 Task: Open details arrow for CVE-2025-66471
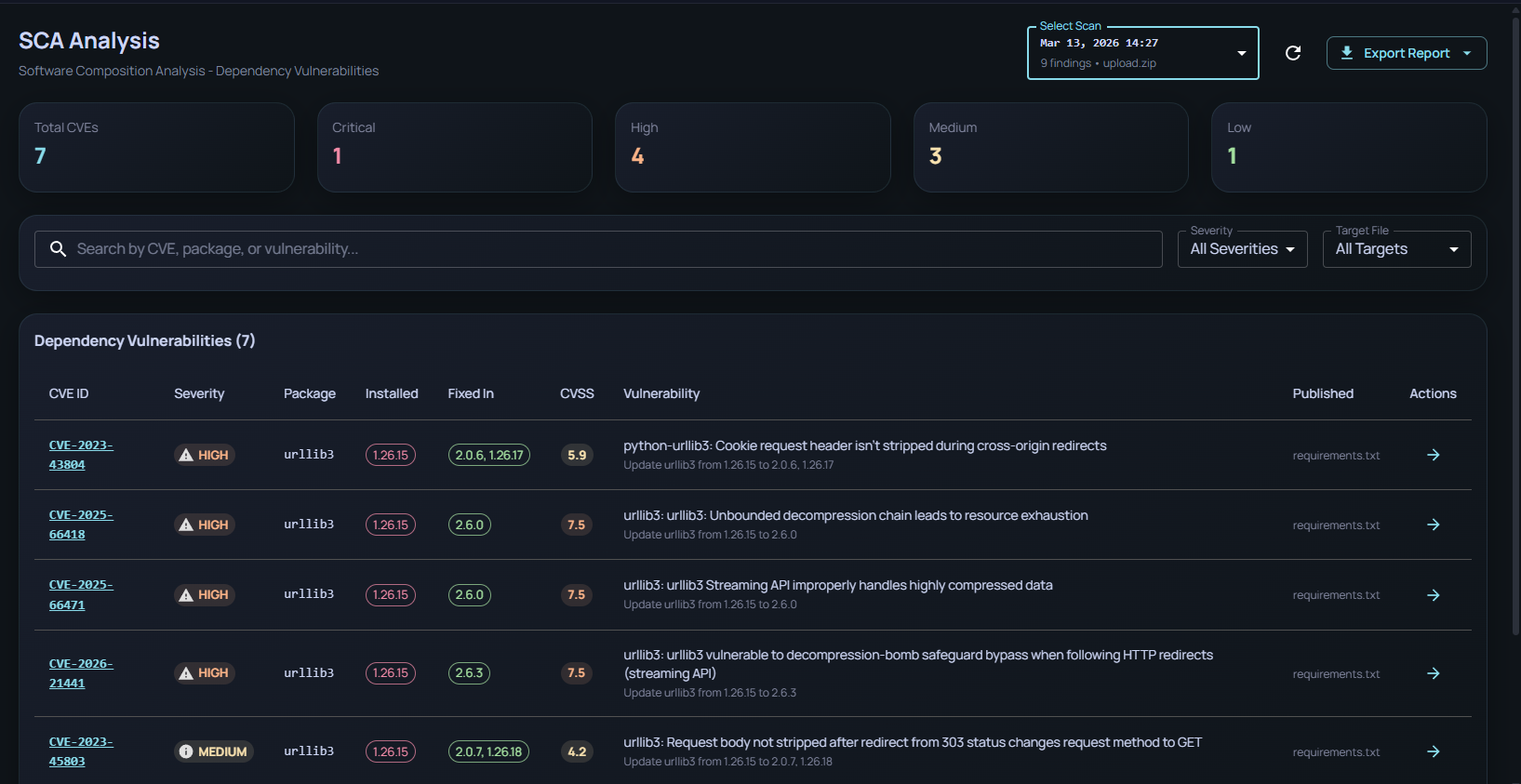tap(1433, 595)
